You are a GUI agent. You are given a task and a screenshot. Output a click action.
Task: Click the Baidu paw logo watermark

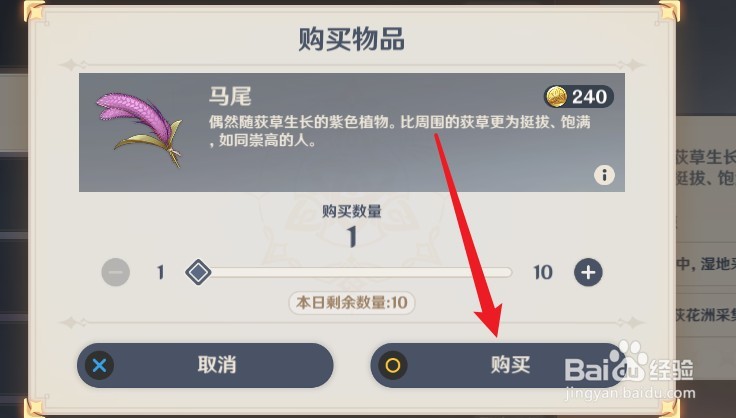pos(629,361)
